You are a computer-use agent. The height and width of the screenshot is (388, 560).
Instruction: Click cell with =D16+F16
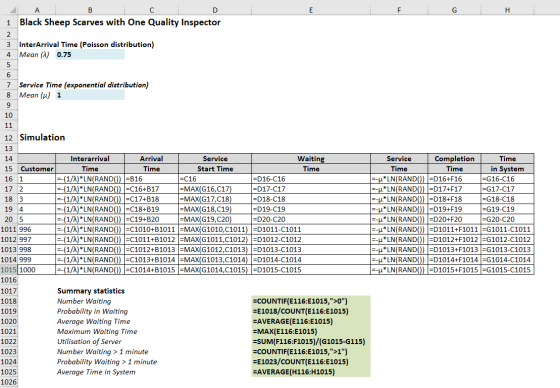(x=454, y=179)
